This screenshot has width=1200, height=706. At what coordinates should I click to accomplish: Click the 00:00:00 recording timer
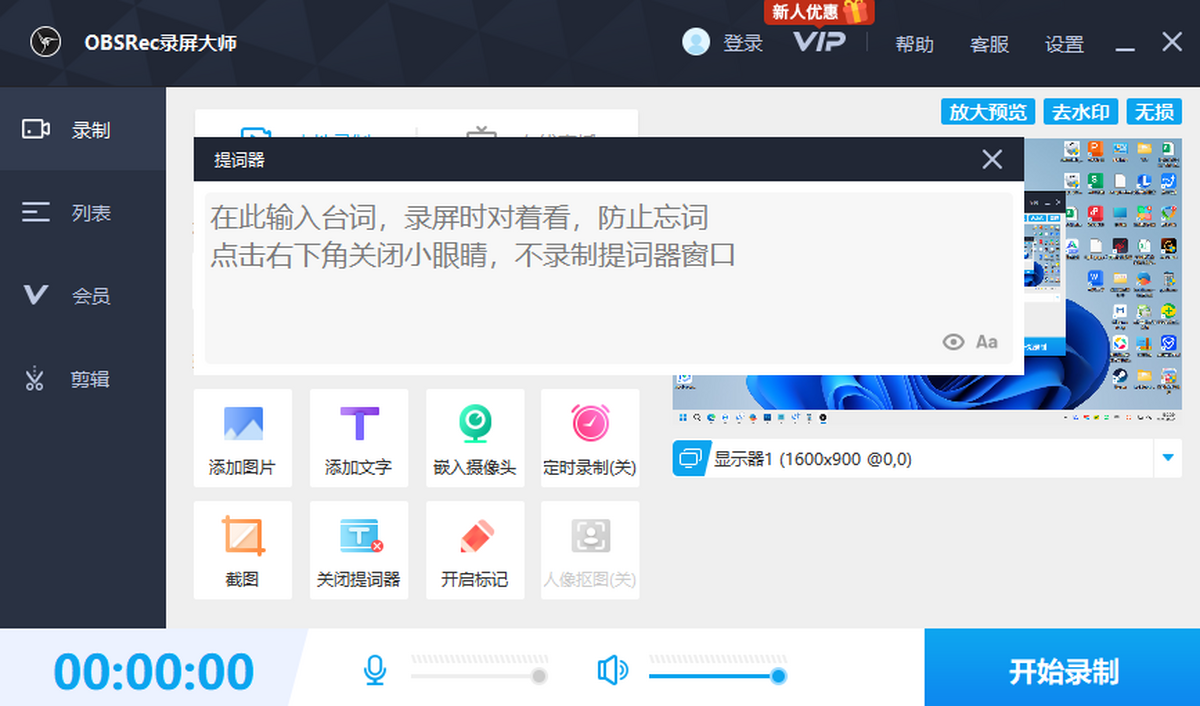coord(154,672)
